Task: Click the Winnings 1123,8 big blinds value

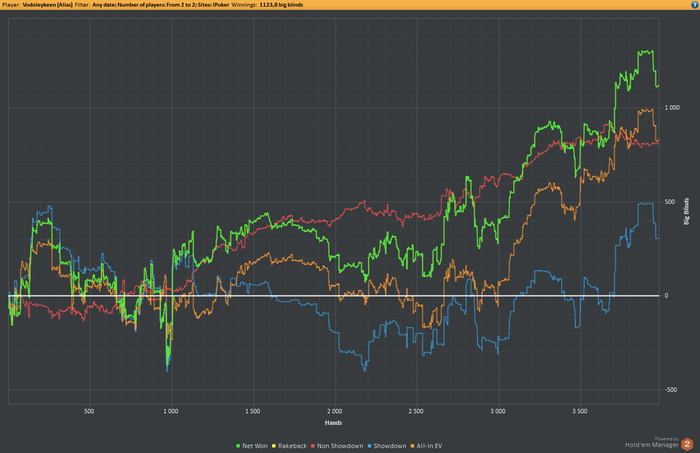Action: [281, 5]
